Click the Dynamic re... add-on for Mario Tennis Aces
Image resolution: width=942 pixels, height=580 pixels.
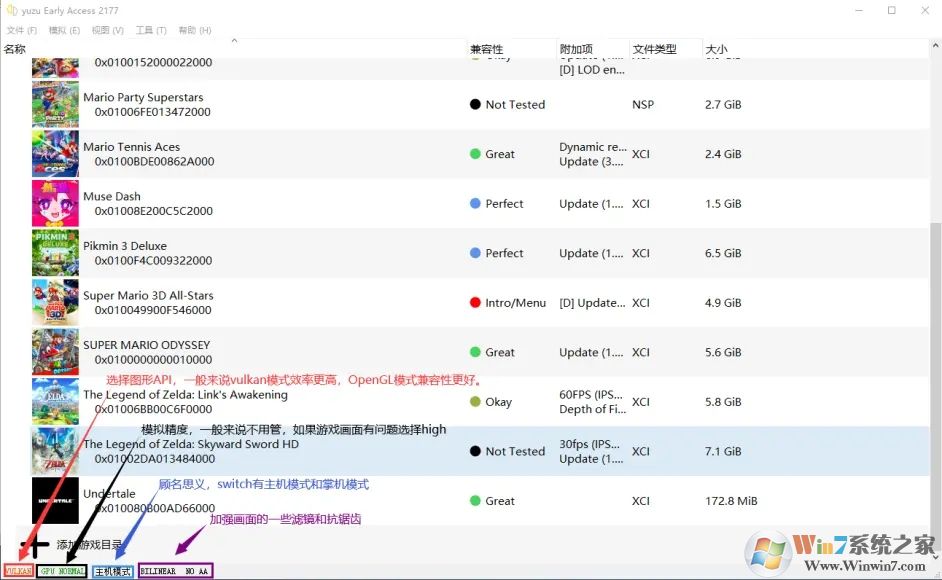point(593,147)
